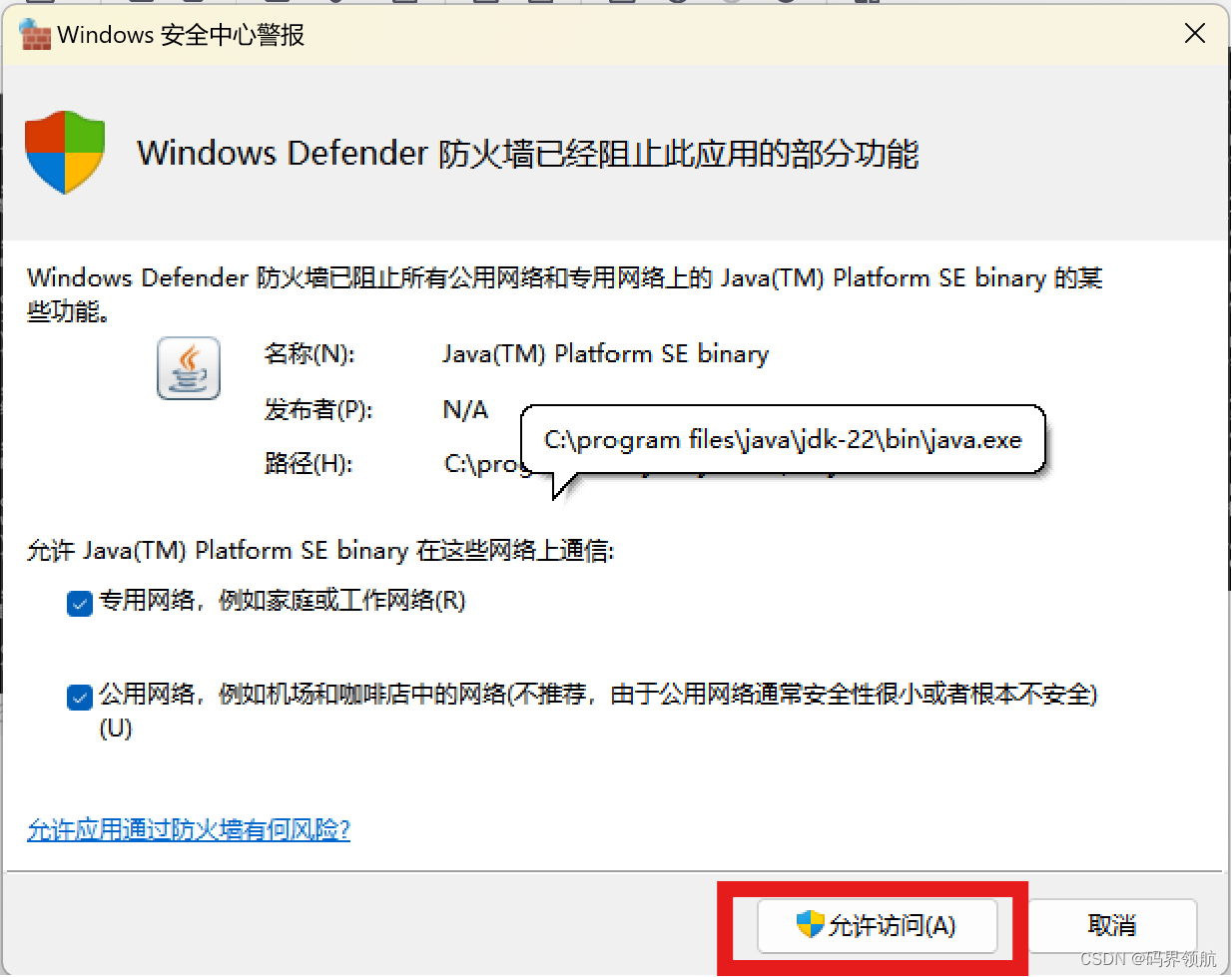Click the tooltip 'C:\program files\java\jdk-22\bin\java.exe'
Image resolution: width=1232 pixels, height=977 pixels.
click(x=784, y=440)
